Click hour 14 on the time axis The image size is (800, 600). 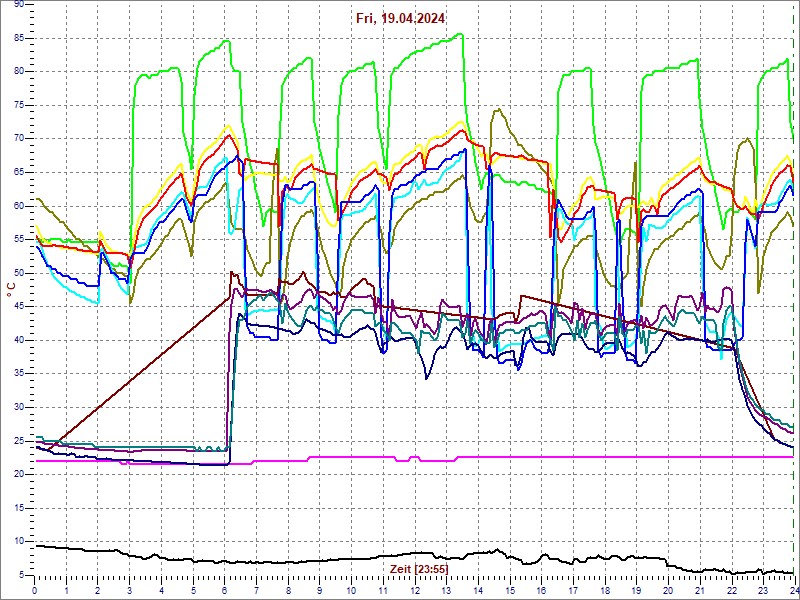click(x=478, y=589)
